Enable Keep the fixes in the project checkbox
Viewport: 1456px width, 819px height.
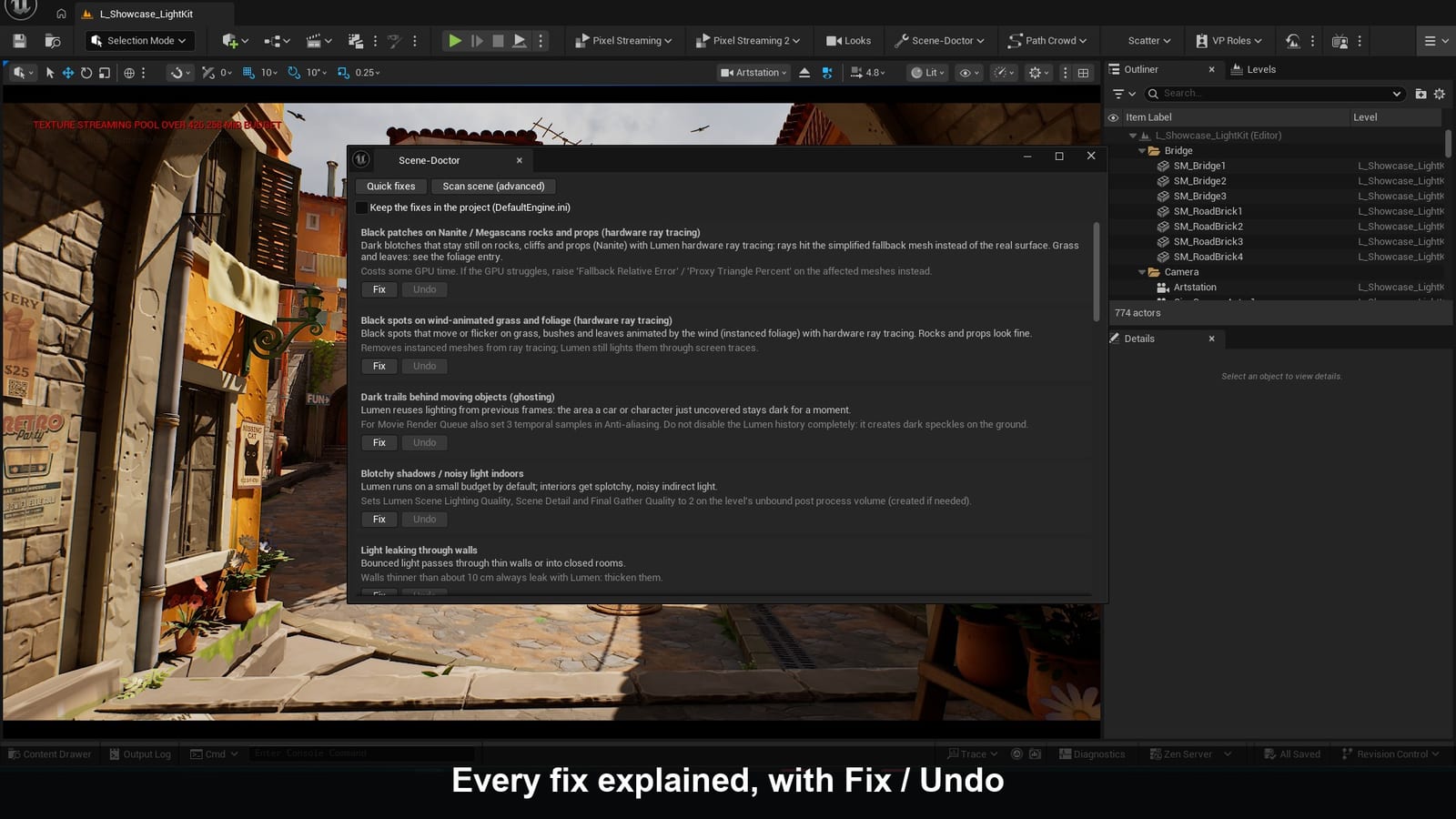click(x=362, y=207)
